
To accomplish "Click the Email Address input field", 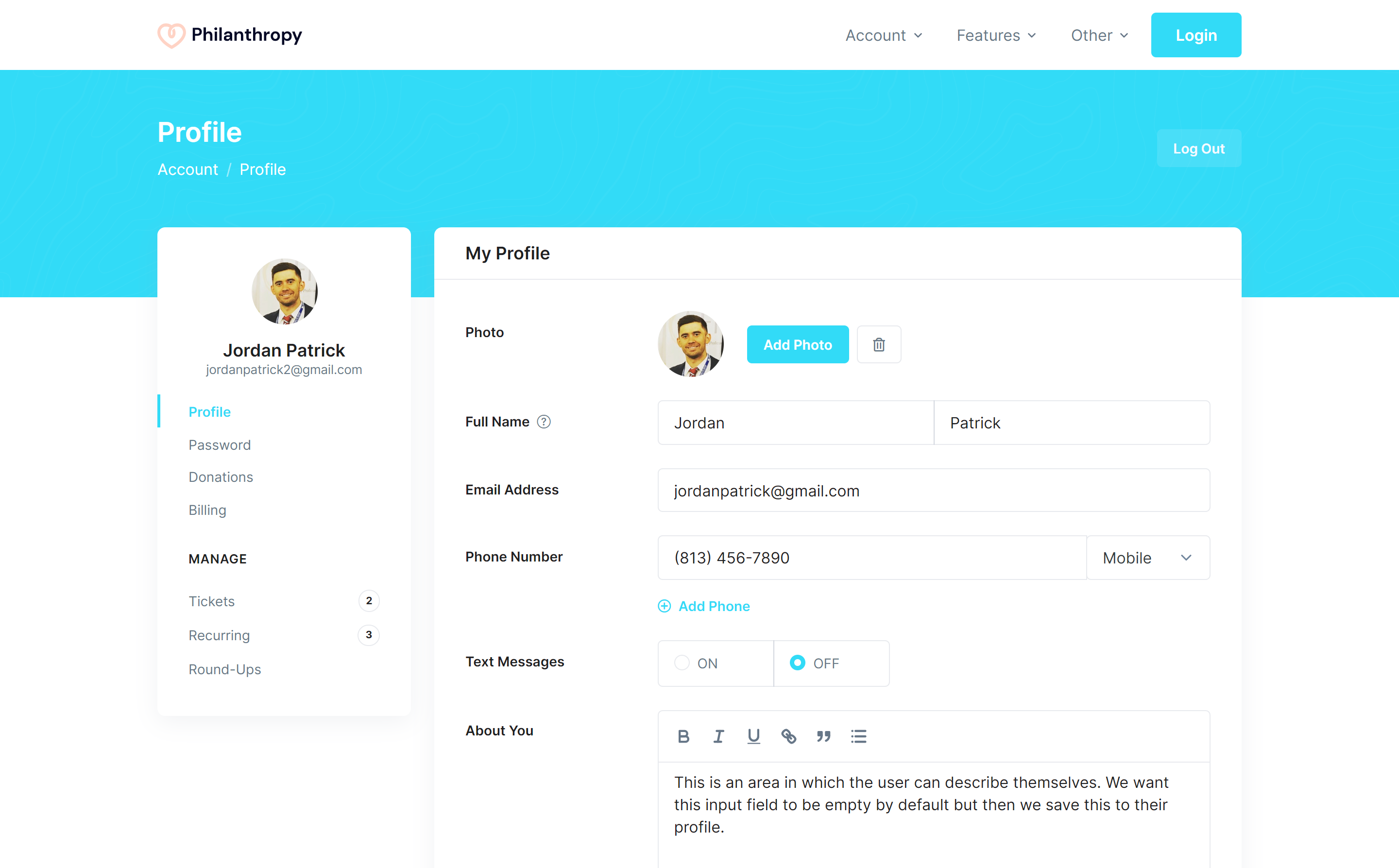I will pos(933,490).
